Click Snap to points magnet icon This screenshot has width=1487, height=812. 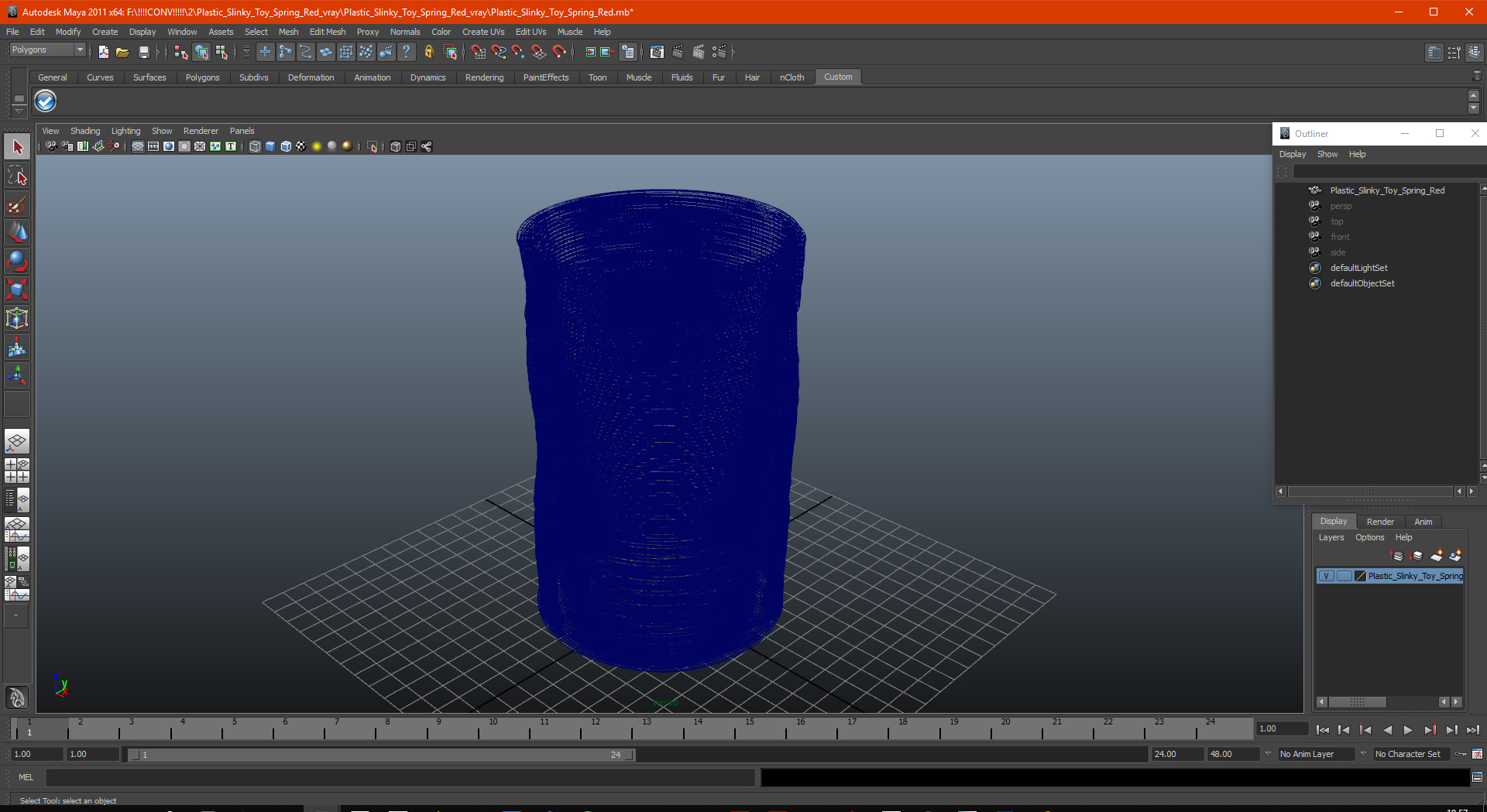point(518,52)
